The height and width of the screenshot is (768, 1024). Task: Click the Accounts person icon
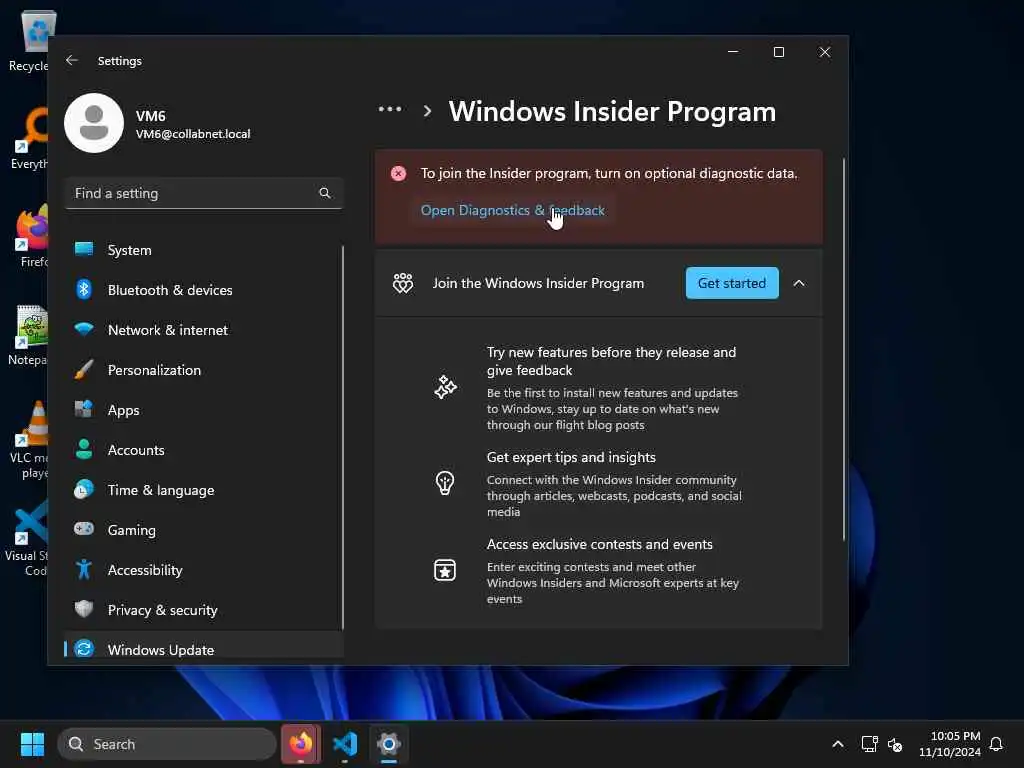84,449
